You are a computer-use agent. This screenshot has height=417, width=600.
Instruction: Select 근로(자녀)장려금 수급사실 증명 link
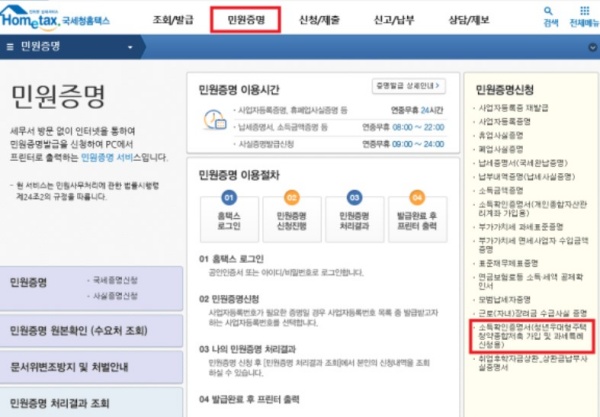tap(532, 313)
